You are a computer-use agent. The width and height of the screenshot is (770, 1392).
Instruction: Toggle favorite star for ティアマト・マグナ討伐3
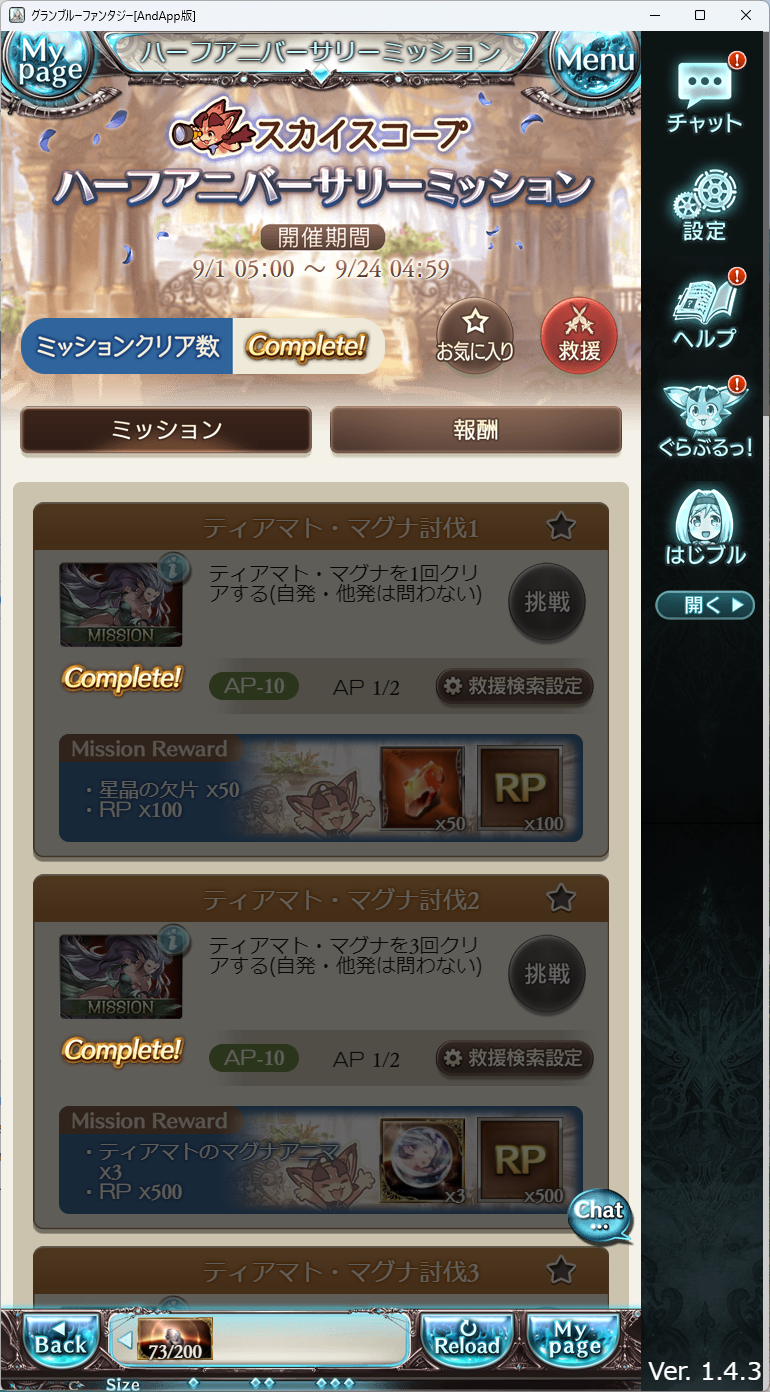(x=561, y=1270)
